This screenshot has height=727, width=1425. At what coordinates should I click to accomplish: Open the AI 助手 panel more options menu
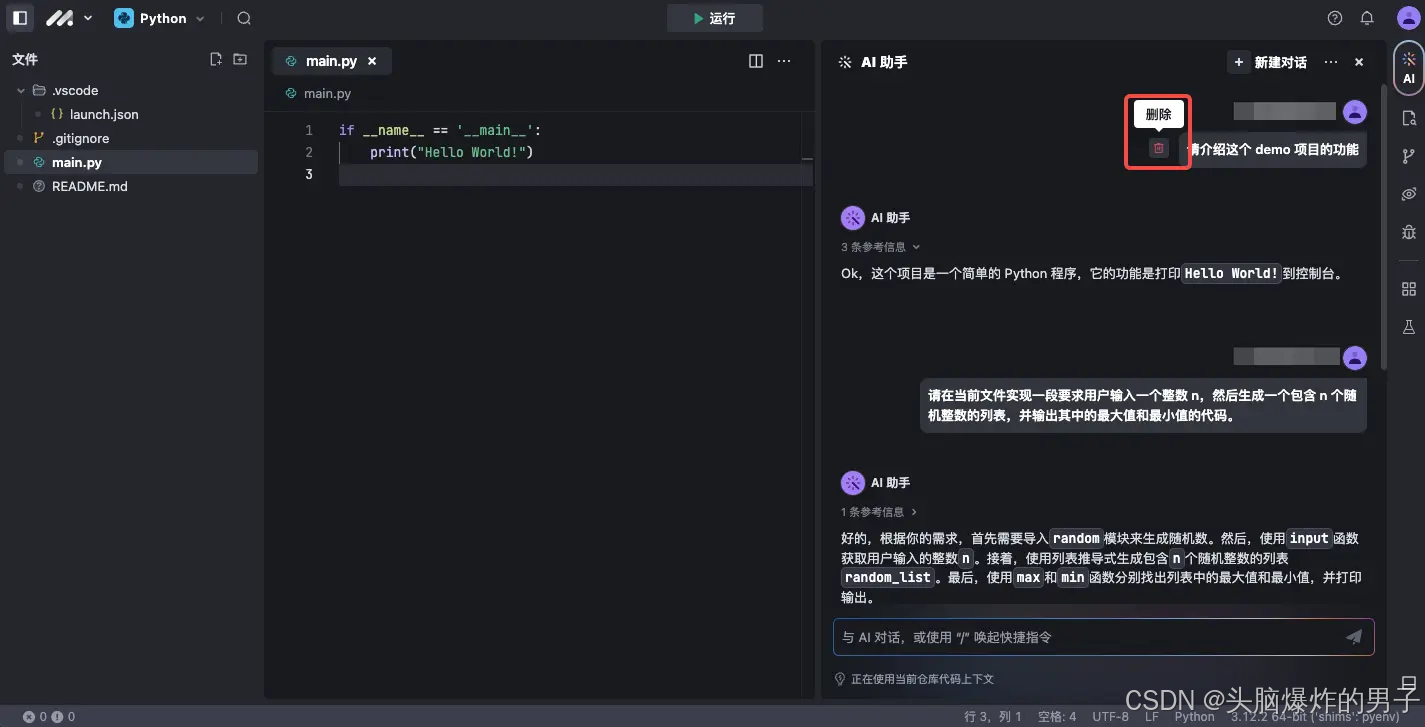coord(1330,61)
